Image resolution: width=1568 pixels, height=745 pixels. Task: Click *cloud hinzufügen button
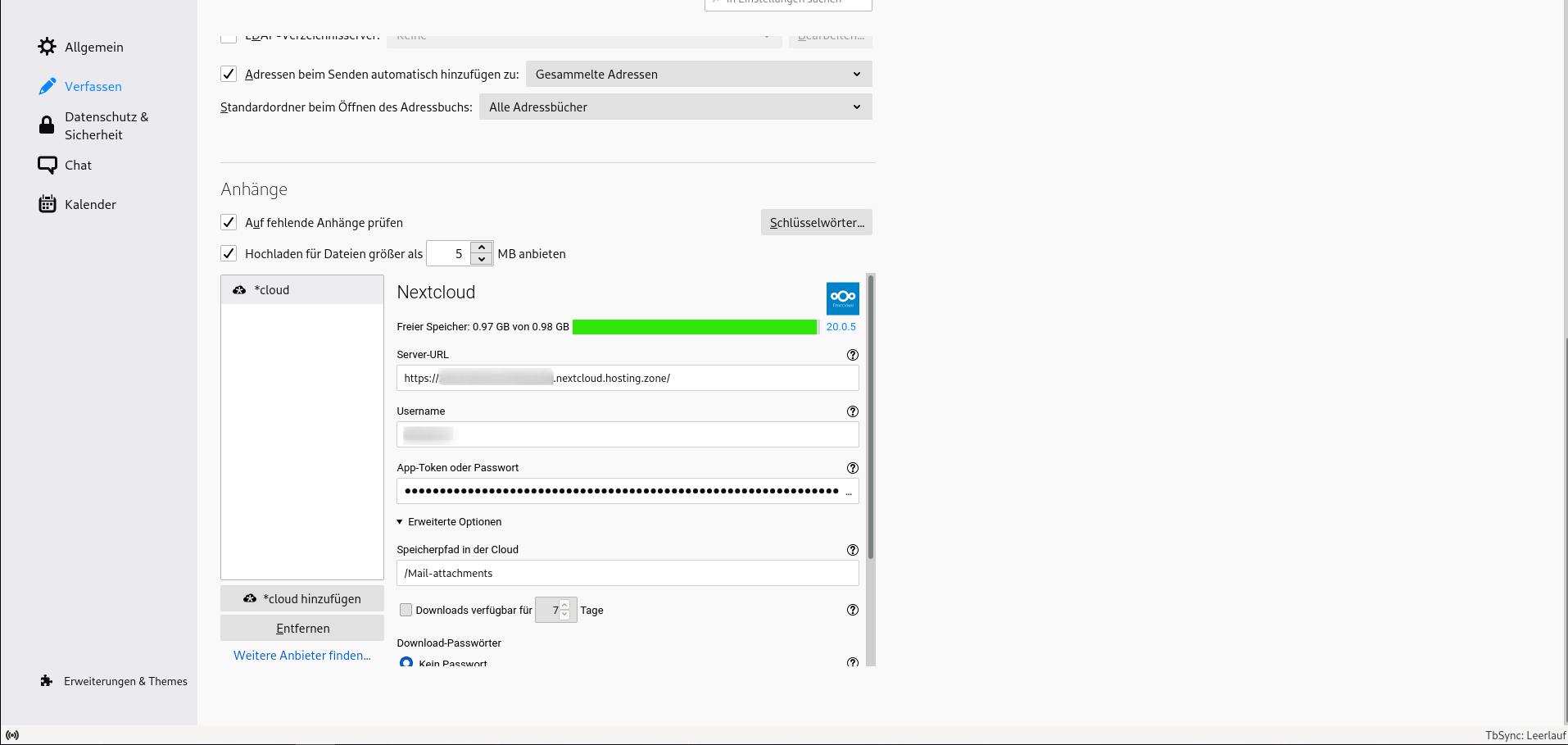[302, 598]
